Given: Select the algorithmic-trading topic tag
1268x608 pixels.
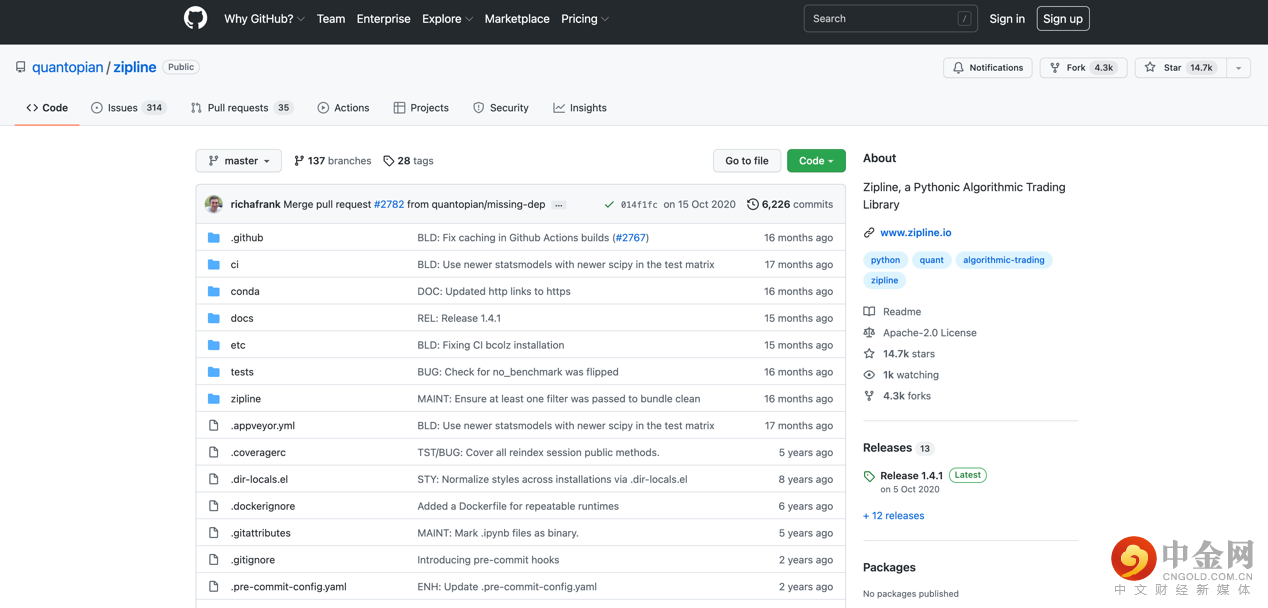Looking at the screenshot, I should pyautogui.click(x=1004, y=260).
